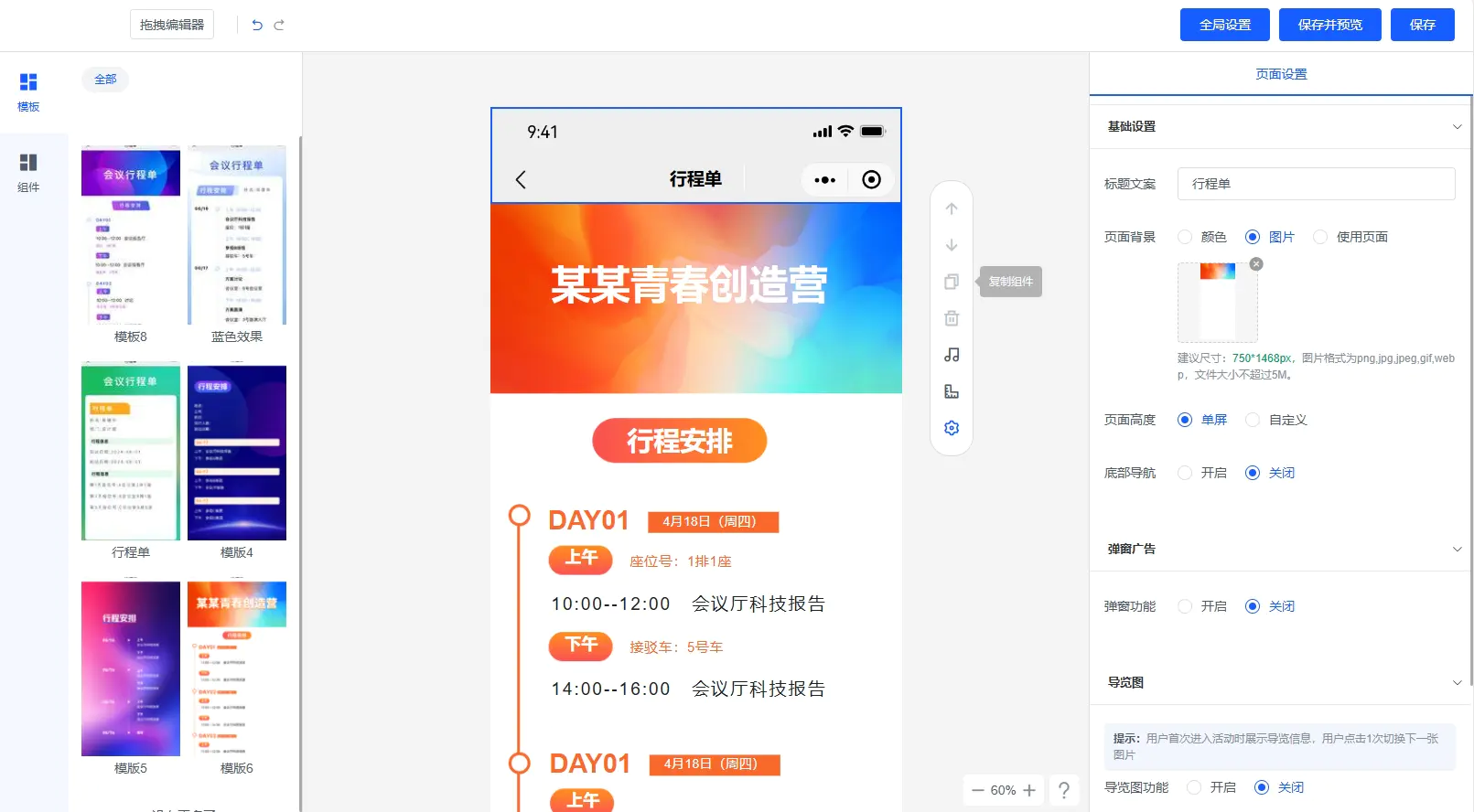1474x812 pixels.
Task: Move component down with arrow icon
Action: [x=952, y=245]
